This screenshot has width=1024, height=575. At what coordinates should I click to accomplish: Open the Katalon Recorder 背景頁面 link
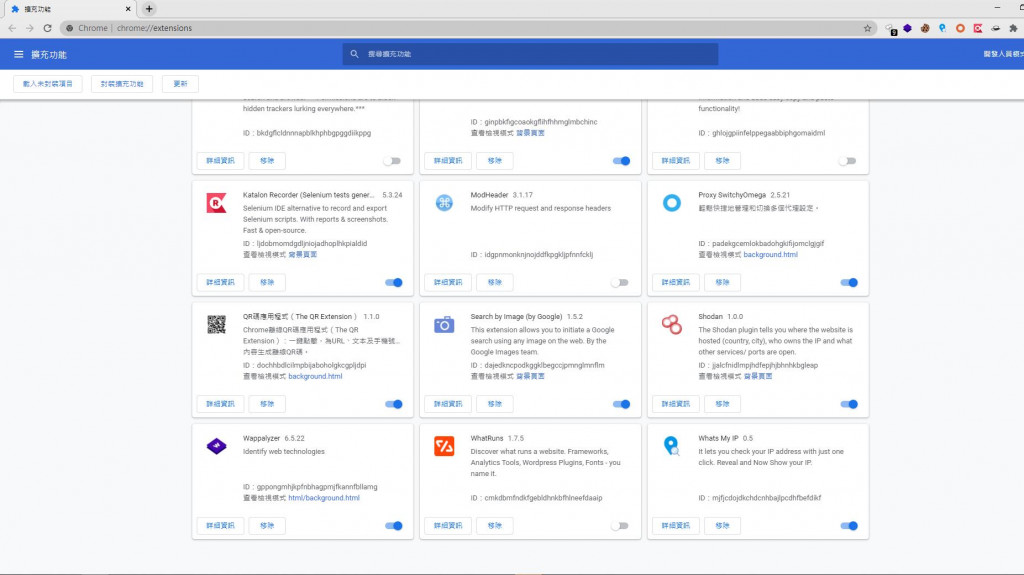click(302, 255)
